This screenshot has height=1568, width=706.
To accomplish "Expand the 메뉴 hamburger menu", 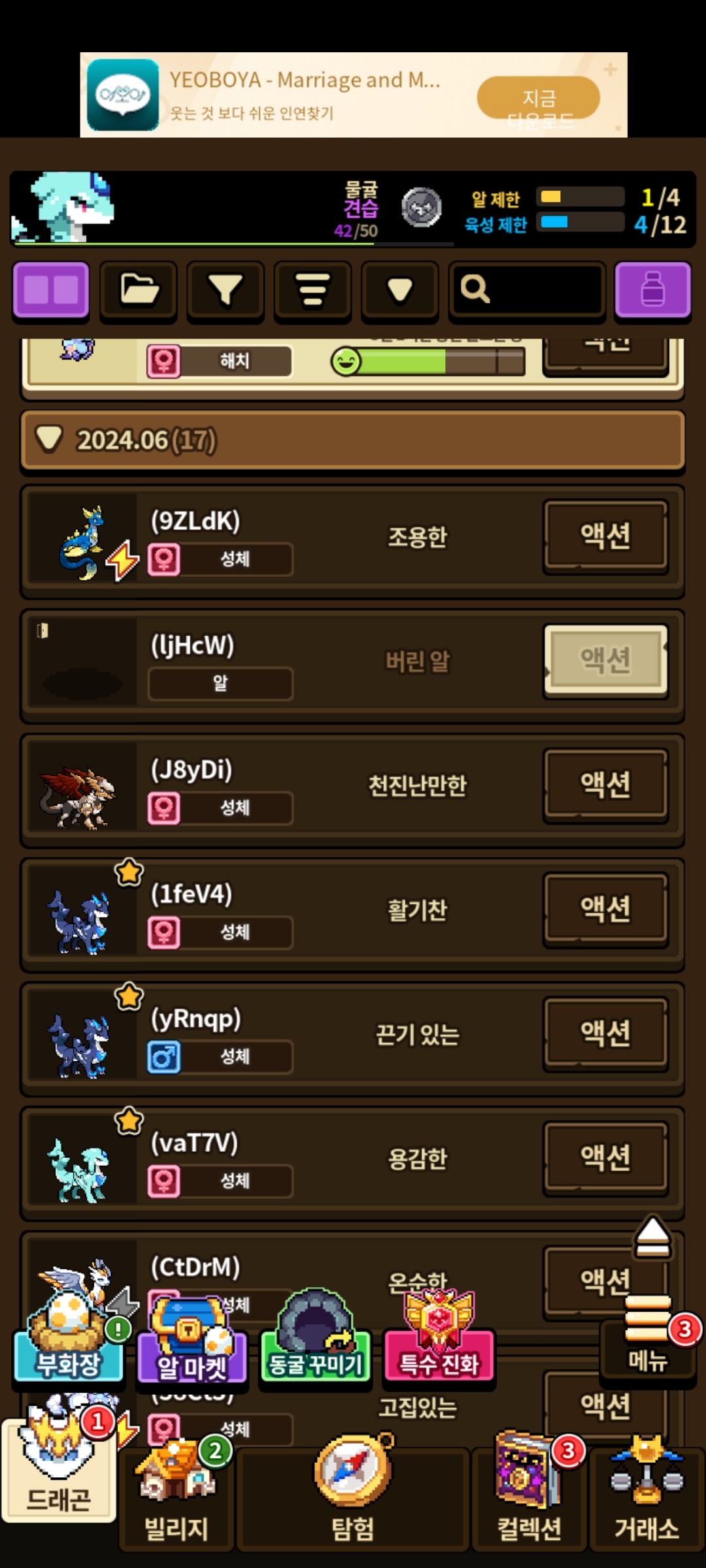I will coord(648,1336).
